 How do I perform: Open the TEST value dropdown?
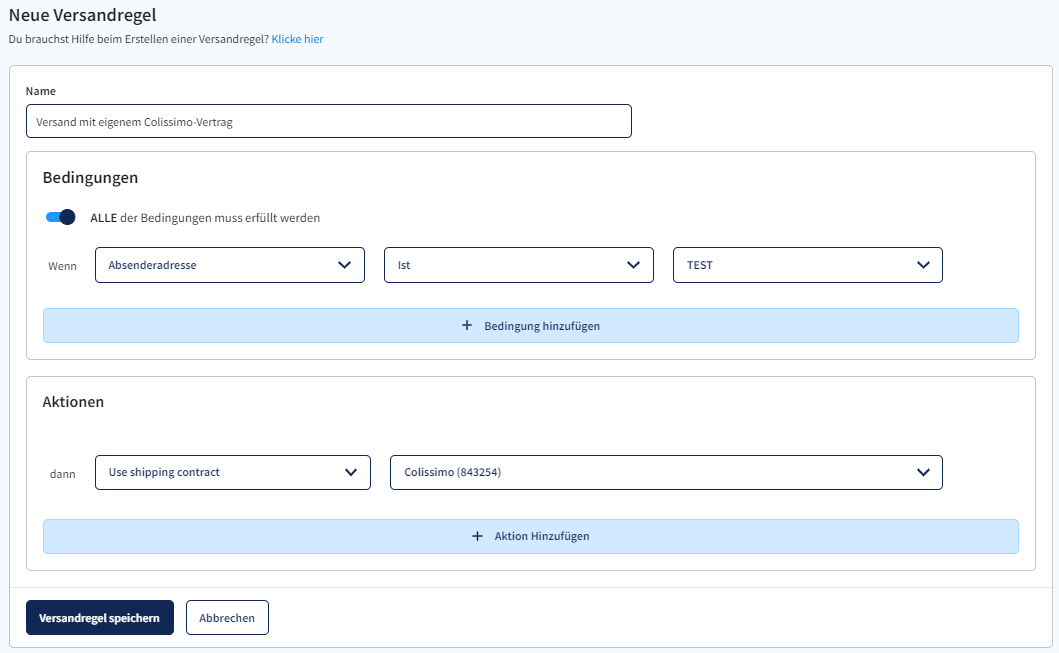tap(808, 265)
